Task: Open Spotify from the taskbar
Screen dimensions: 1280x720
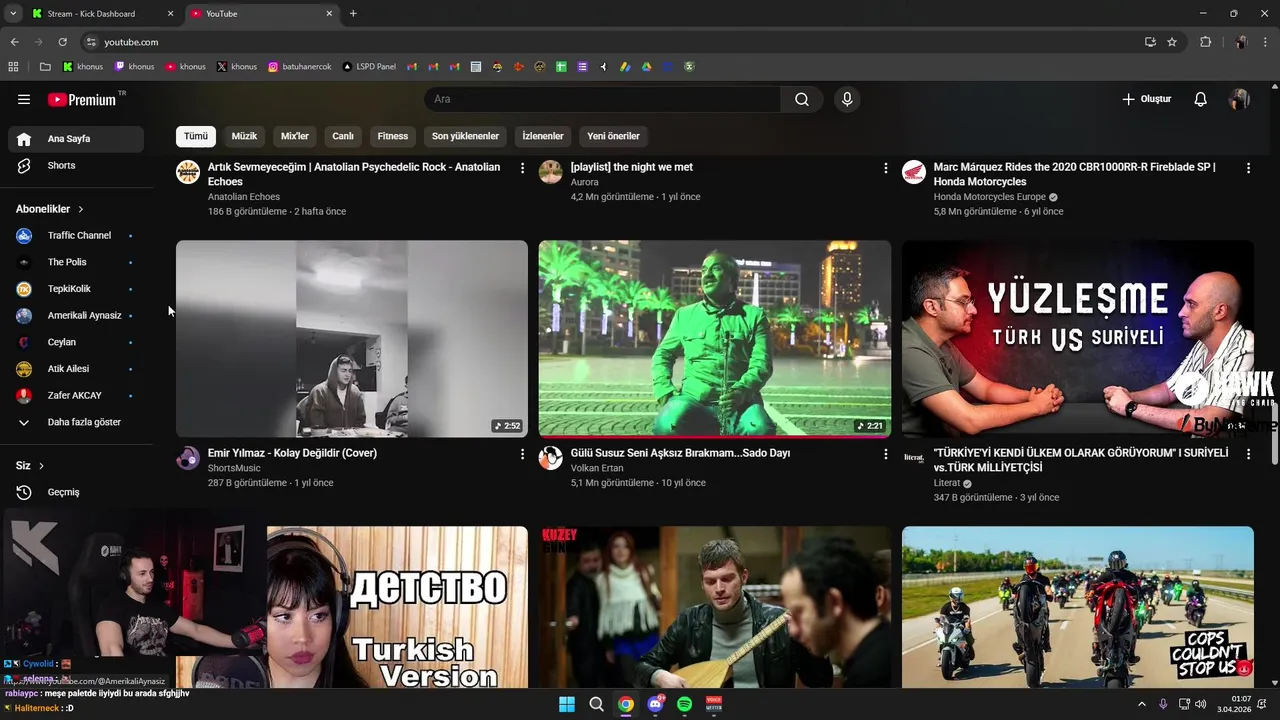Action: (684, 704)
